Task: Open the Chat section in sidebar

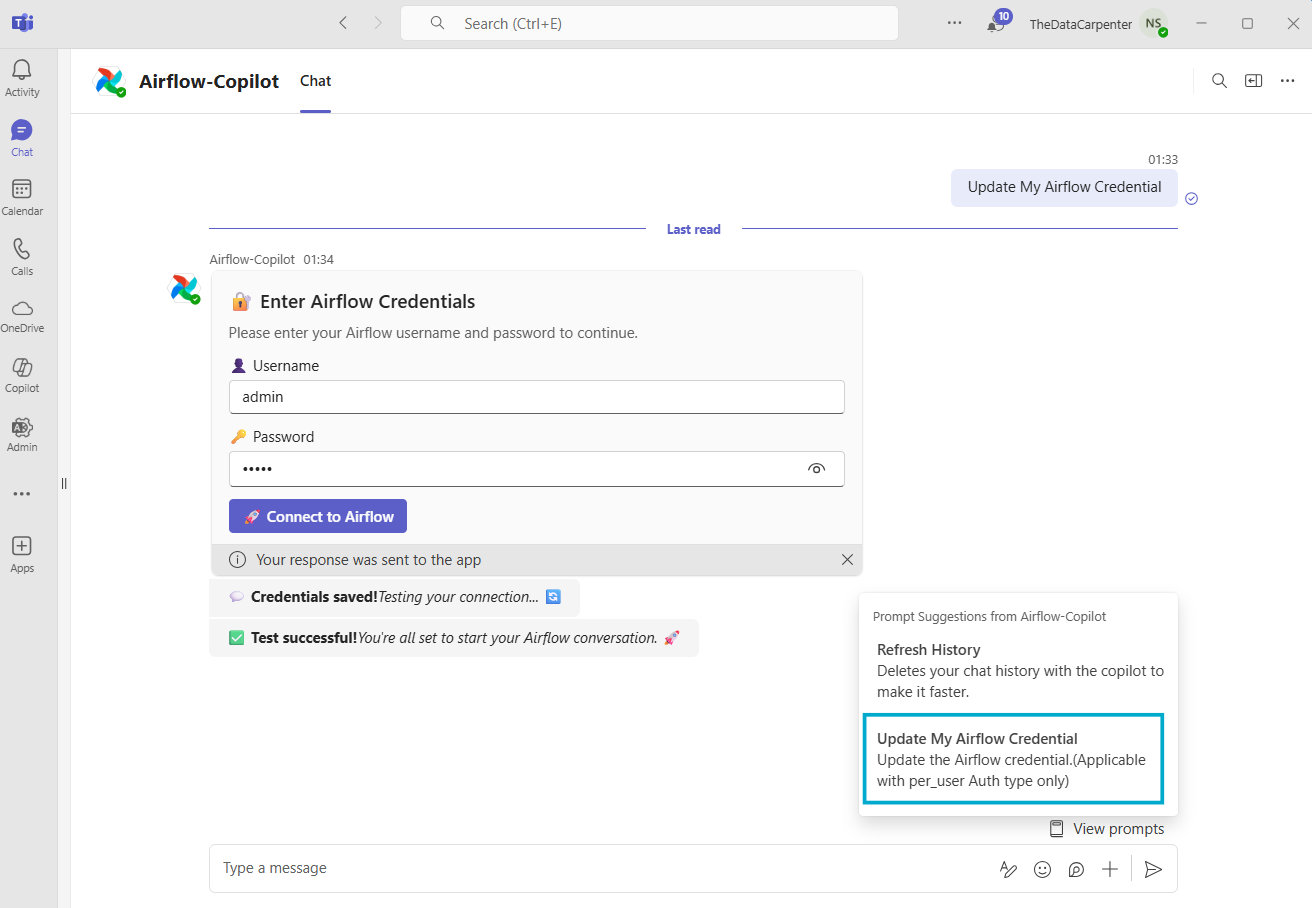Action: click(x=22, y=138)
